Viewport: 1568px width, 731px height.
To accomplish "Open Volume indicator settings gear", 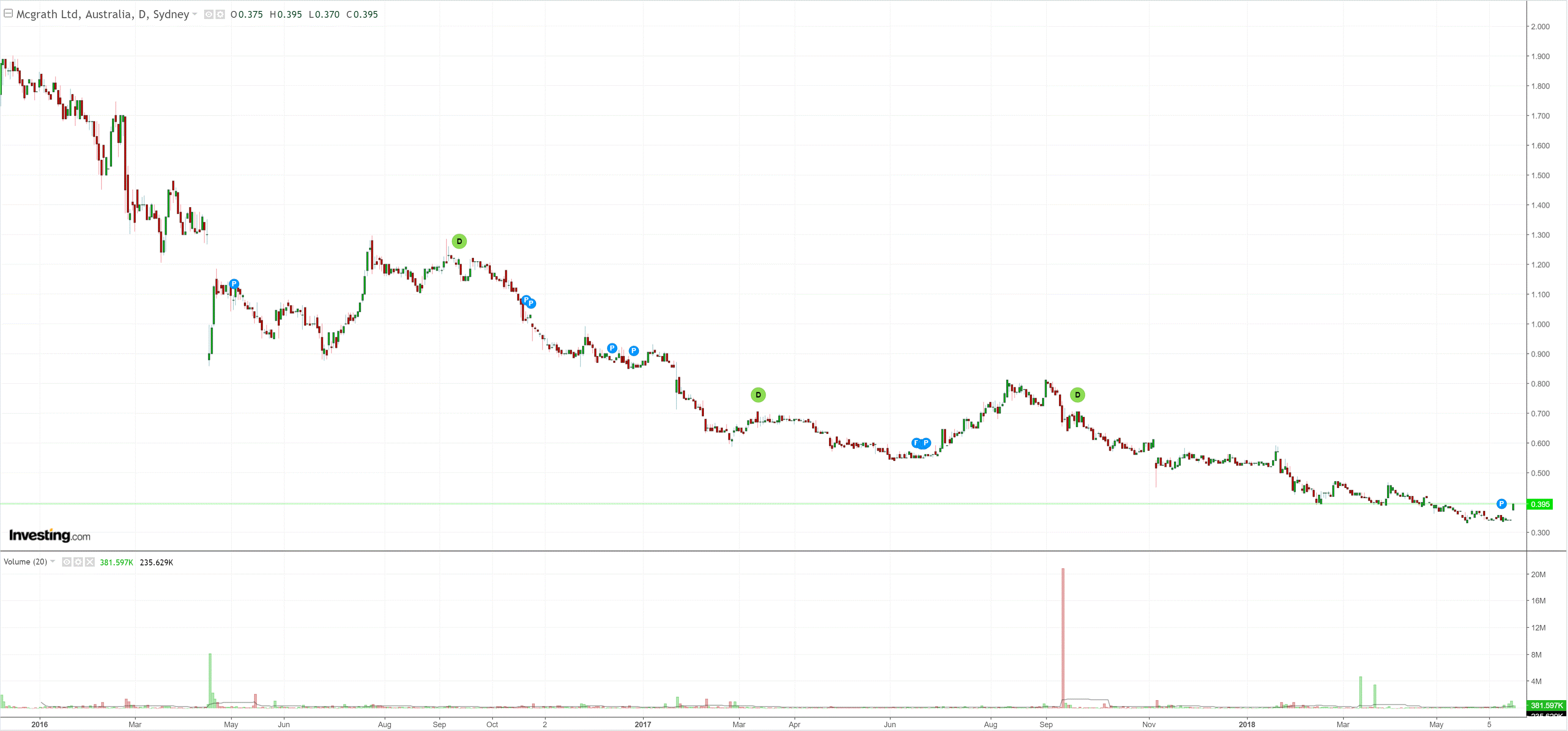I will [x=79, y=562].
